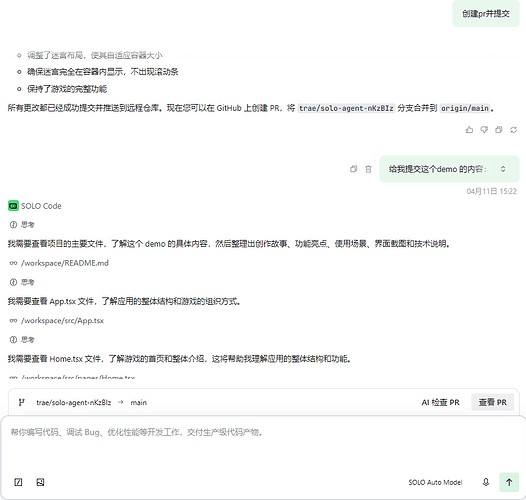The width and height of the screenshot is (526, 500).
Task: Regenerate the assistant response
Action: click(514, 130)
